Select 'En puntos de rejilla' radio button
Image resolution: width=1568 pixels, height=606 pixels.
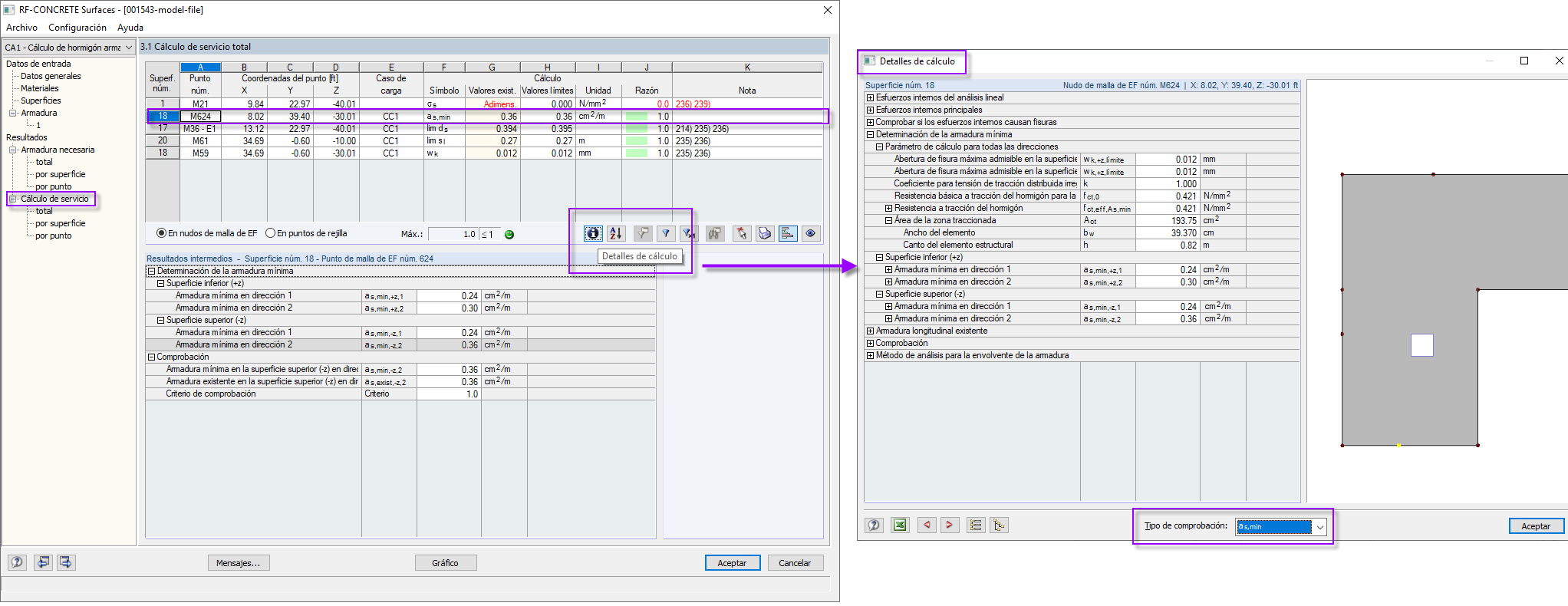[270, 233]
